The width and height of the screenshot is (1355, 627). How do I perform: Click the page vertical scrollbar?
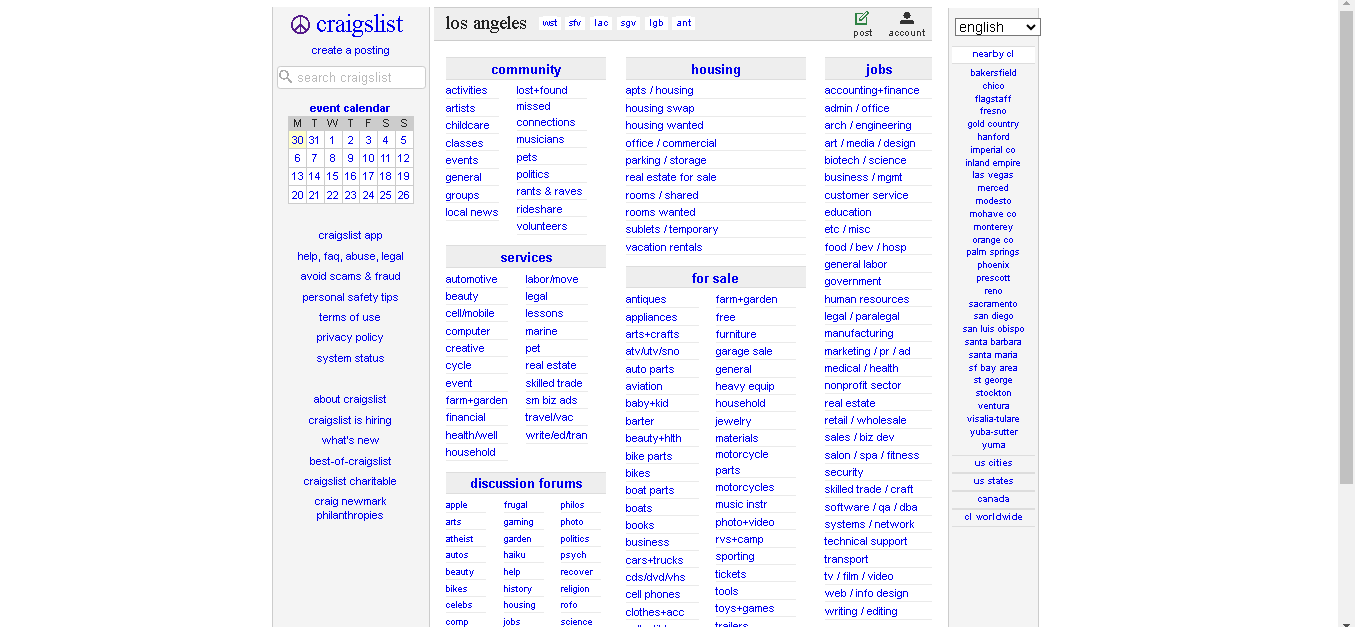coord(1346,313)
